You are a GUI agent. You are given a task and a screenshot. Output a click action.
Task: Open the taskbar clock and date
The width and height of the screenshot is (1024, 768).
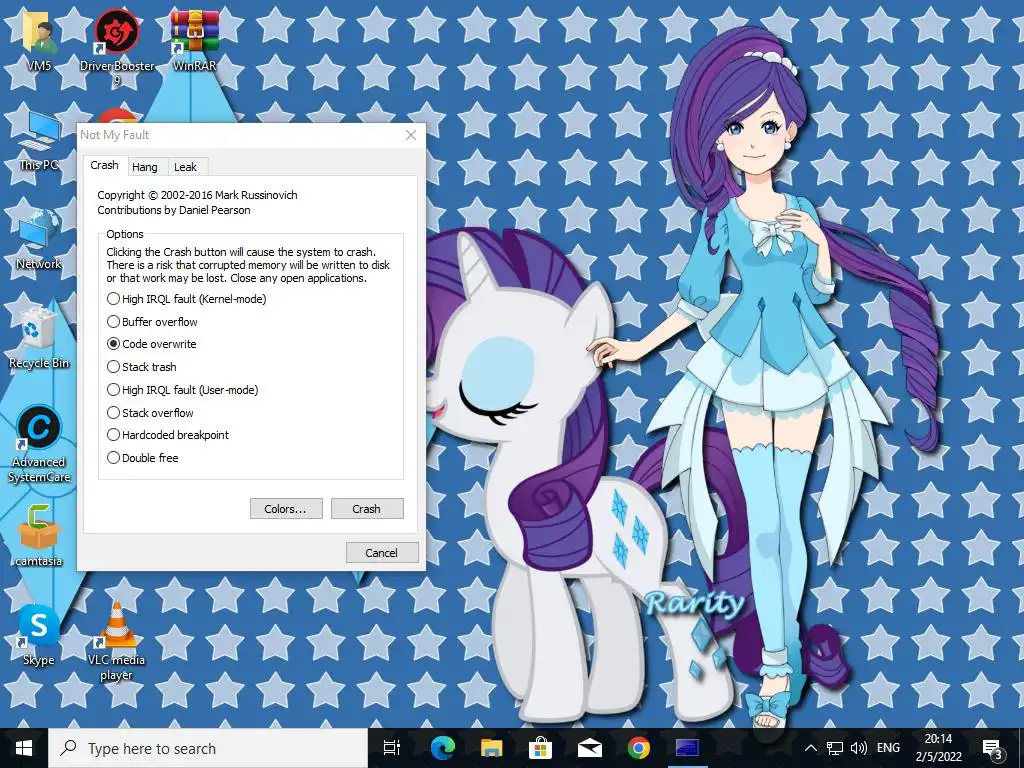938,748
